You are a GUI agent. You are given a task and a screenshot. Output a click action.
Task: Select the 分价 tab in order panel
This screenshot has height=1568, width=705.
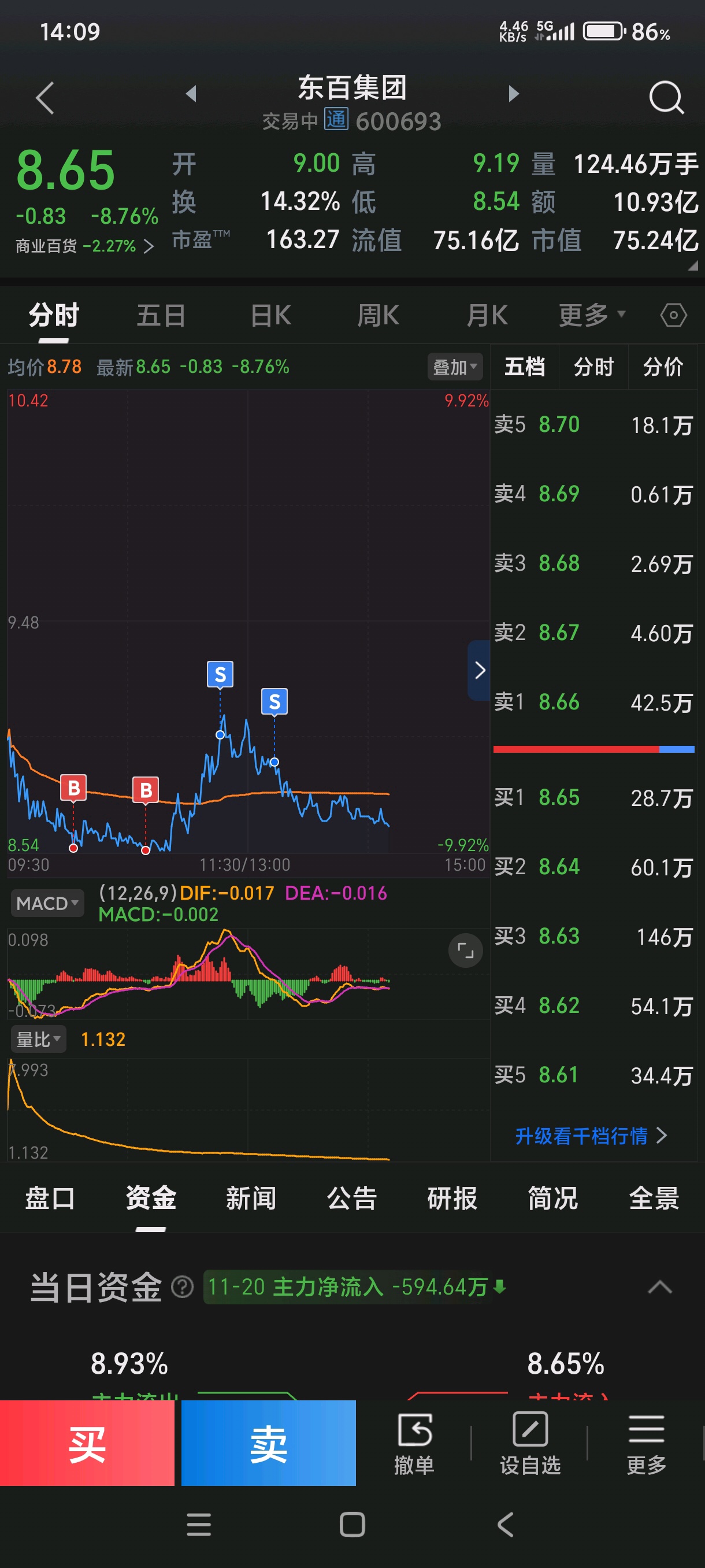[663, 367]
